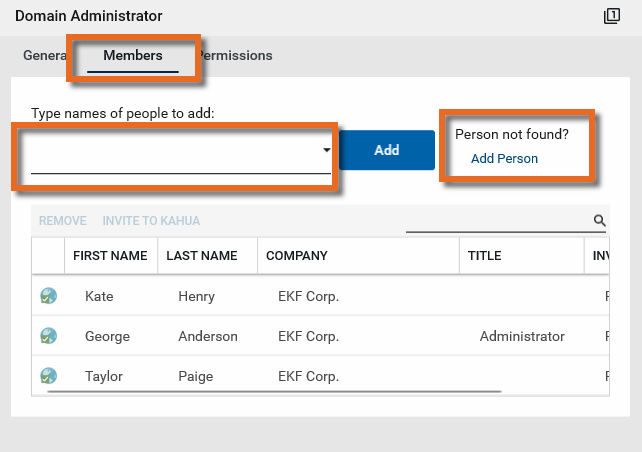642x452 pixels.
Task: Sort by the FIRST NAME column header
Action: point(110,256)
